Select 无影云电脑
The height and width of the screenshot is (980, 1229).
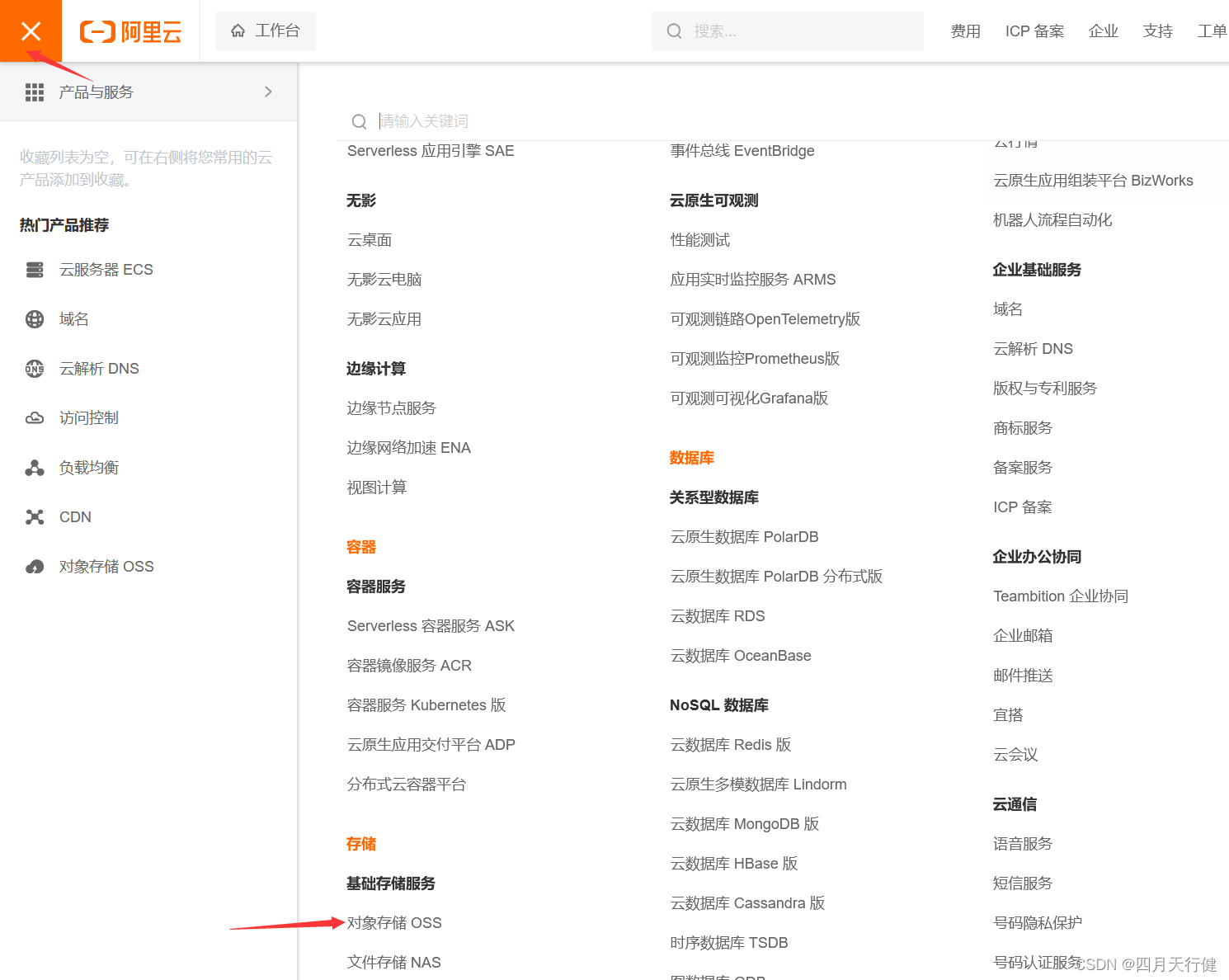[384, 280]
